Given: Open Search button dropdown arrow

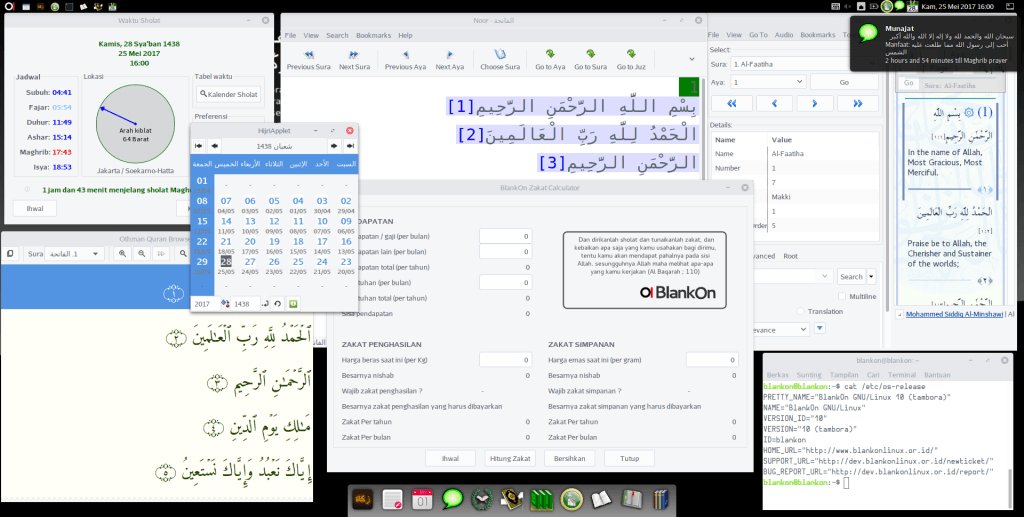Looking at the screenshot, I should pyautogui.click(x=871, y=277).
